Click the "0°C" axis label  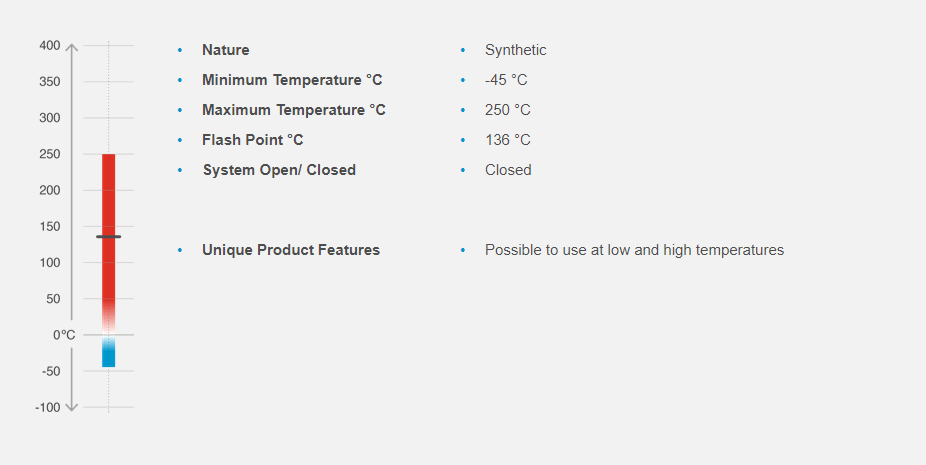point(64,335)
